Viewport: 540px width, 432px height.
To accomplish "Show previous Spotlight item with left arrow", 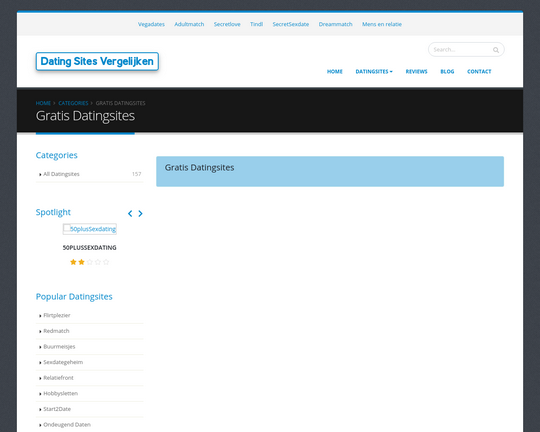I will point(130,214).
